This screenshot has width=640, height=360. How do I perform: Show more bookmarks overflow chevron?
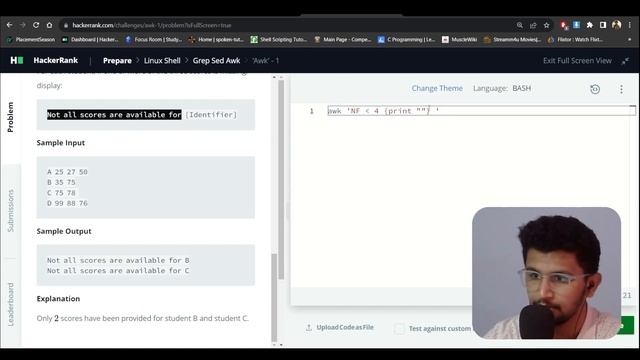(x=629, y=40)
